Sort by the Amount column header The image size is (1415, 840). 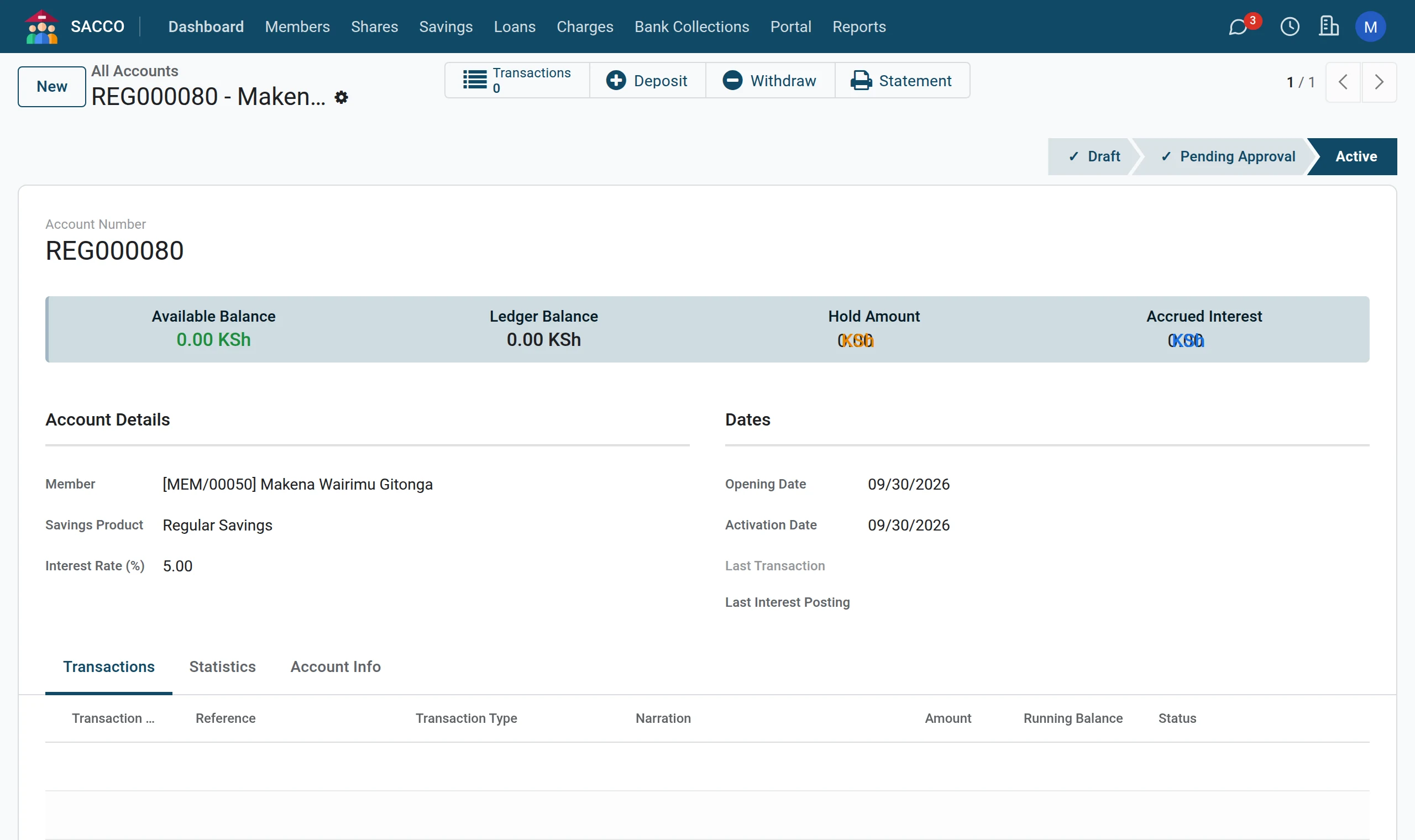click(x=948, y=718)
